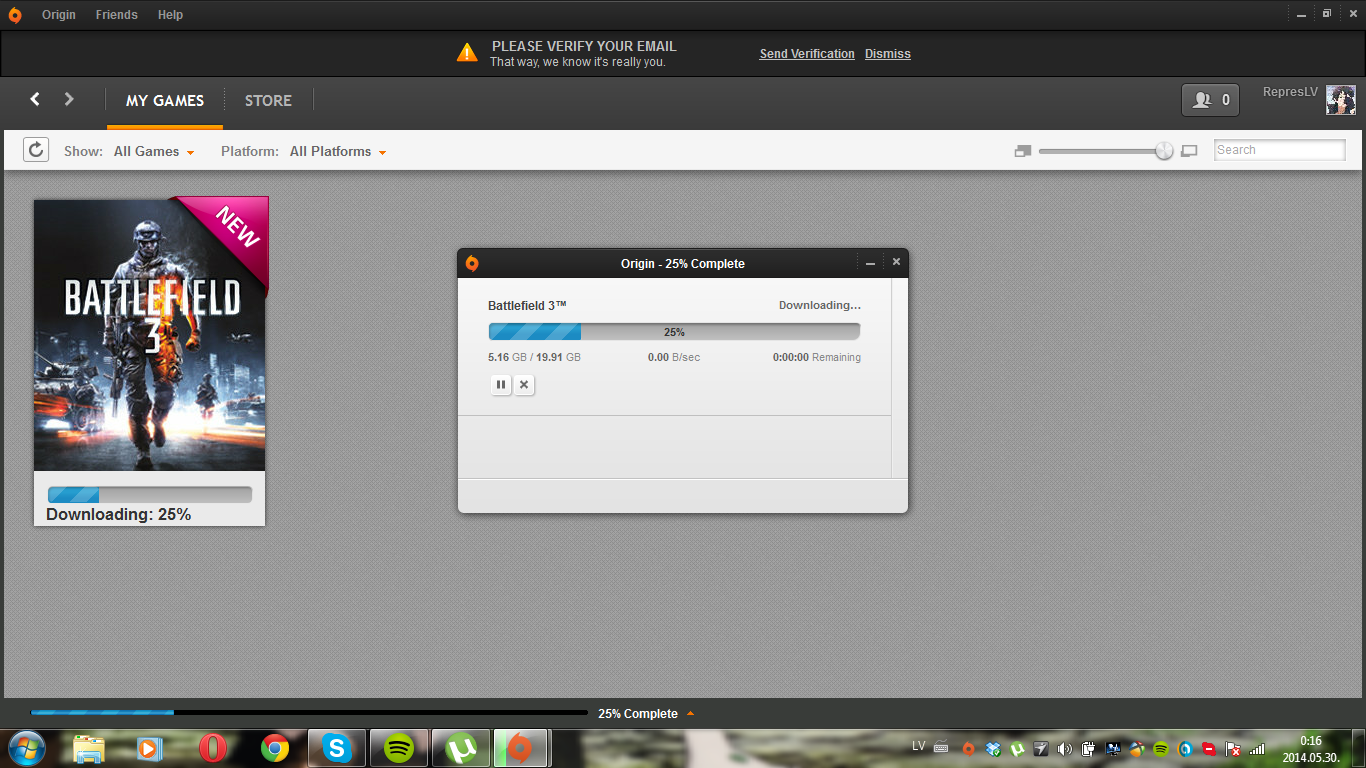1366x768 pixels.
Task: Expand the Show All Games dropdown
Action: pos(154,152)
